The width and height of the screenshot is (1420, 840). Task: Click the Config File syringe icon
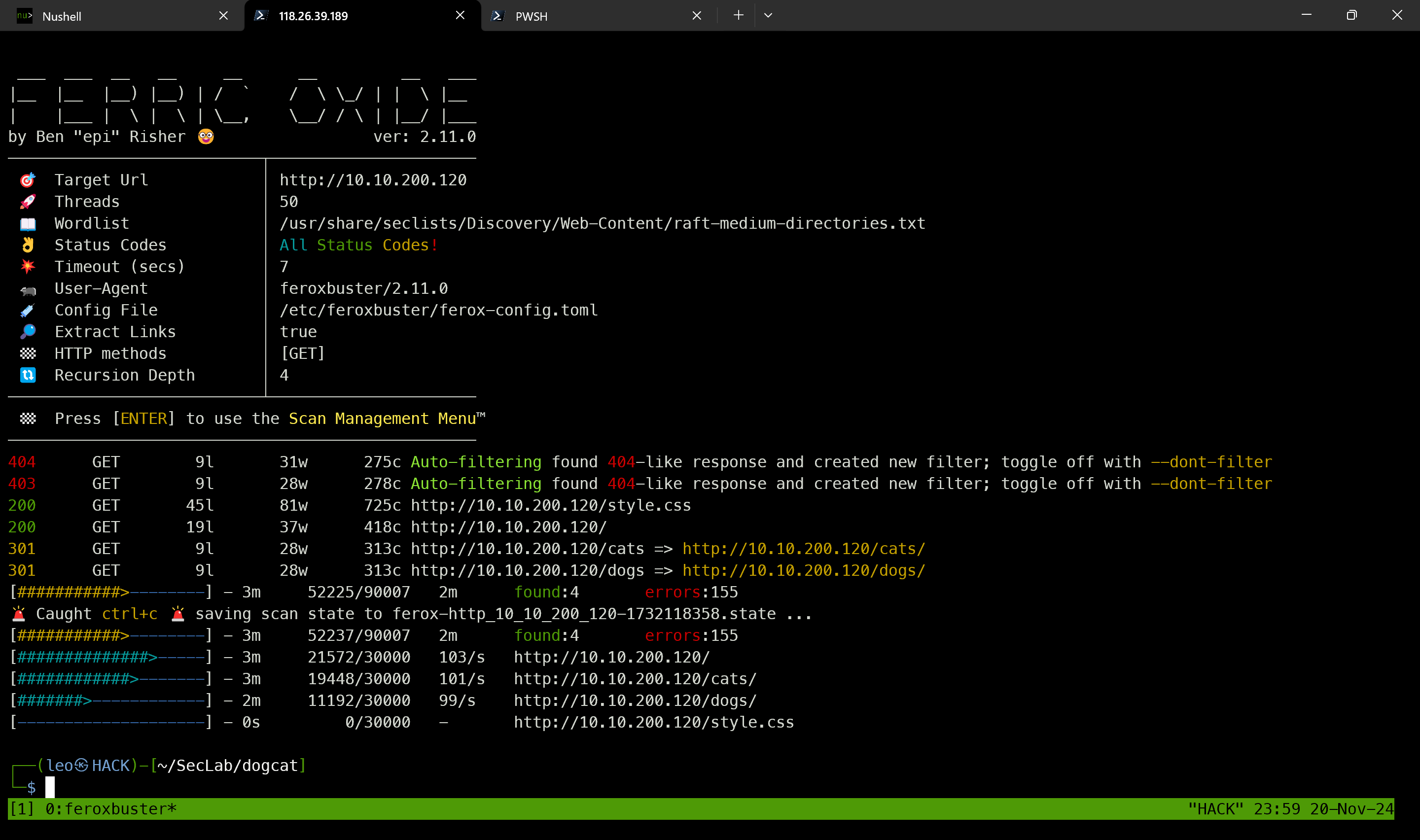click(x=28, y=310)
